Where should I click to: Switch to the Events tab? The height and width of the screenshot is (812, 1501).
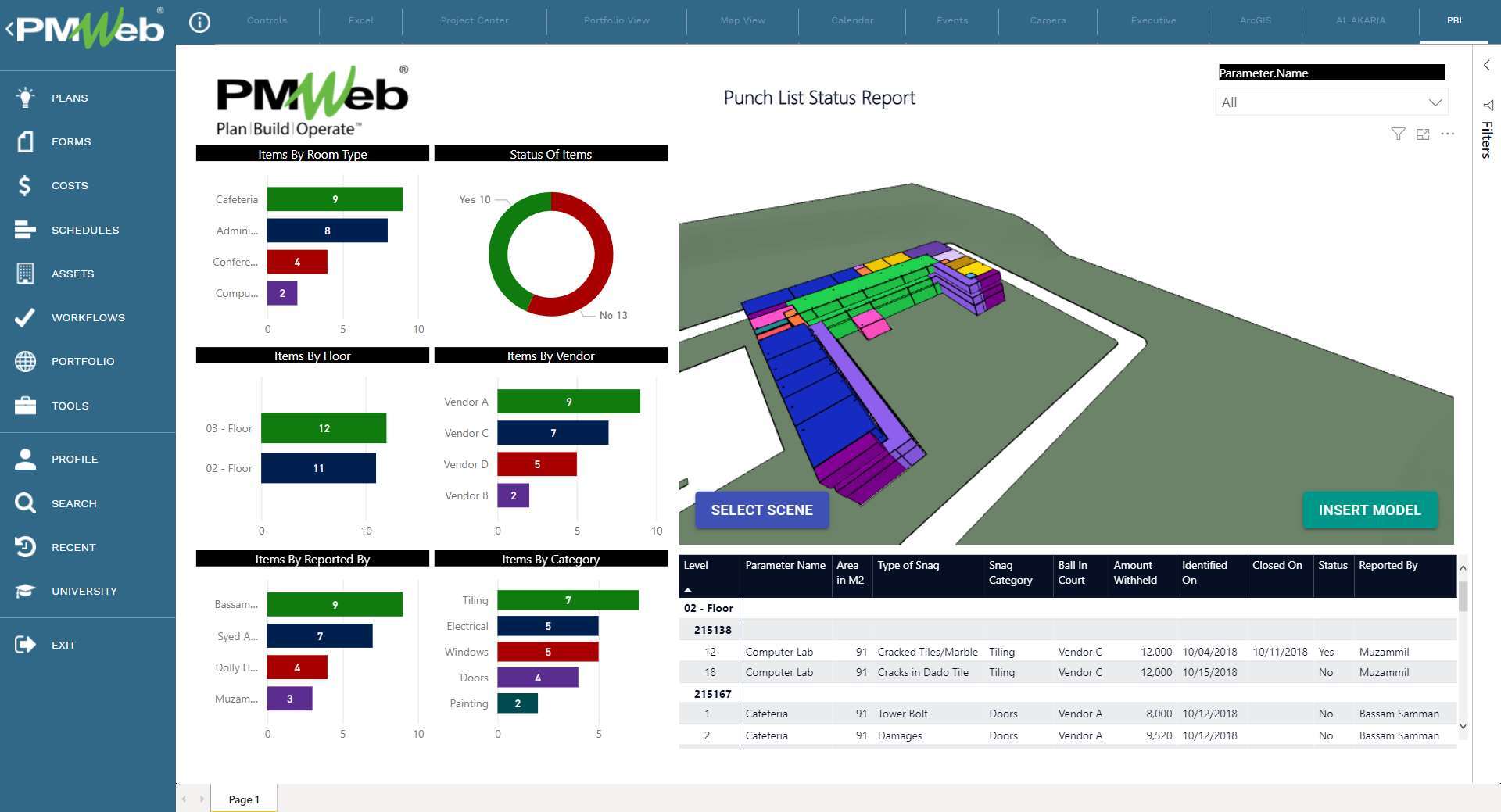pyautogui.click(x=952, y=20)
